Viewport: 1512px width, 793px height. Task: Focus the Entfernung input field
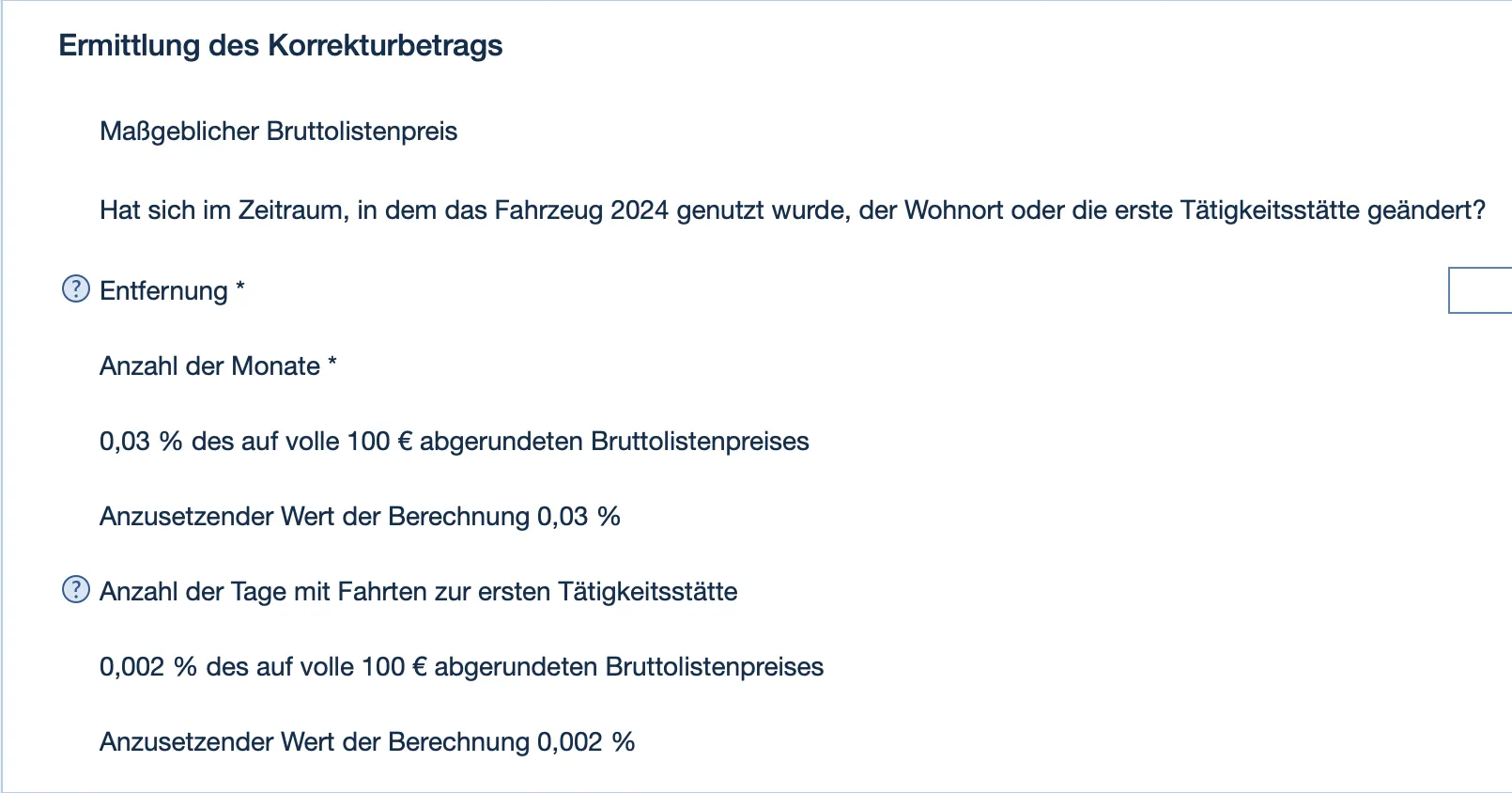[x=1480, y=290]
